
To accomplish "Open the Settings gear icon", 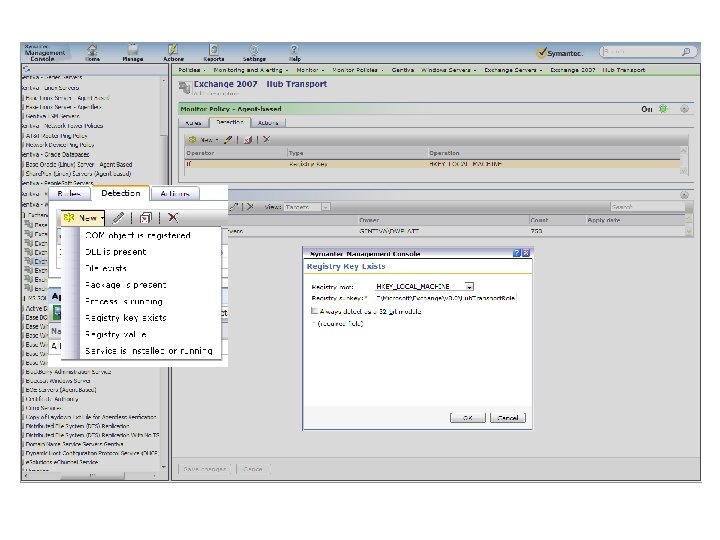I will tap(254, 53).
